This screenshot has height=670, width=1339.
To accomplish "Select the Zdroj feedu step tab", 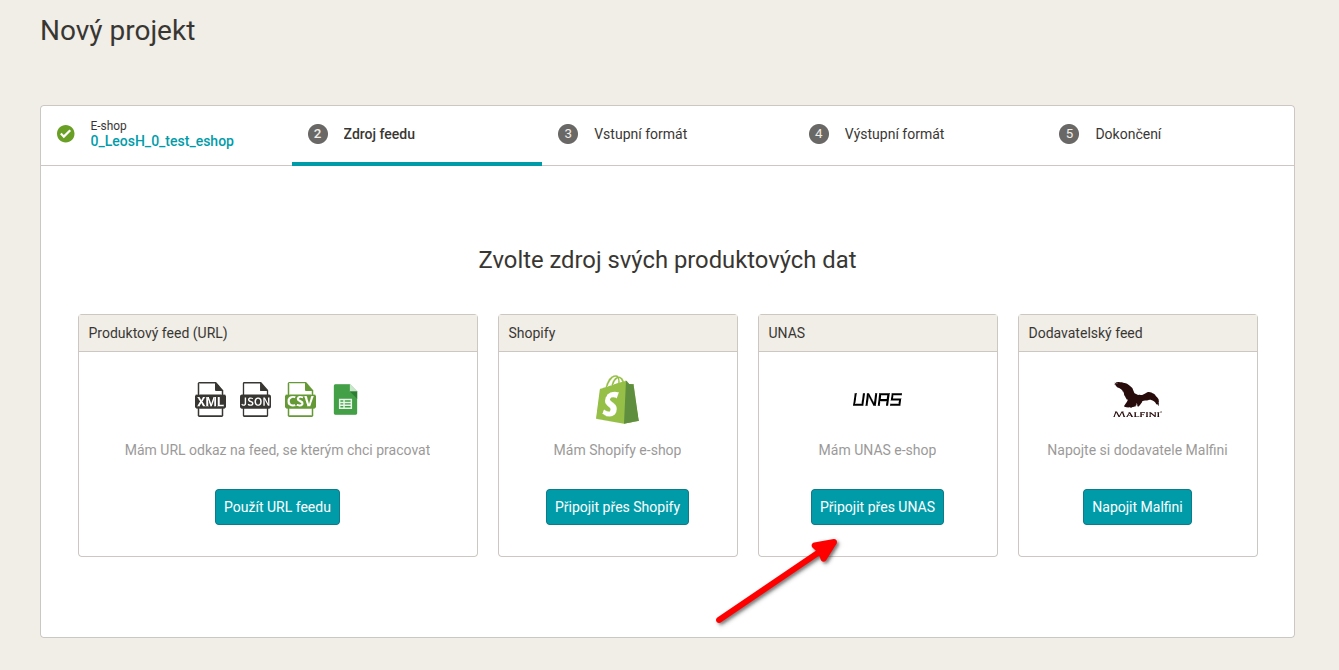I will (x=378, y=134).
